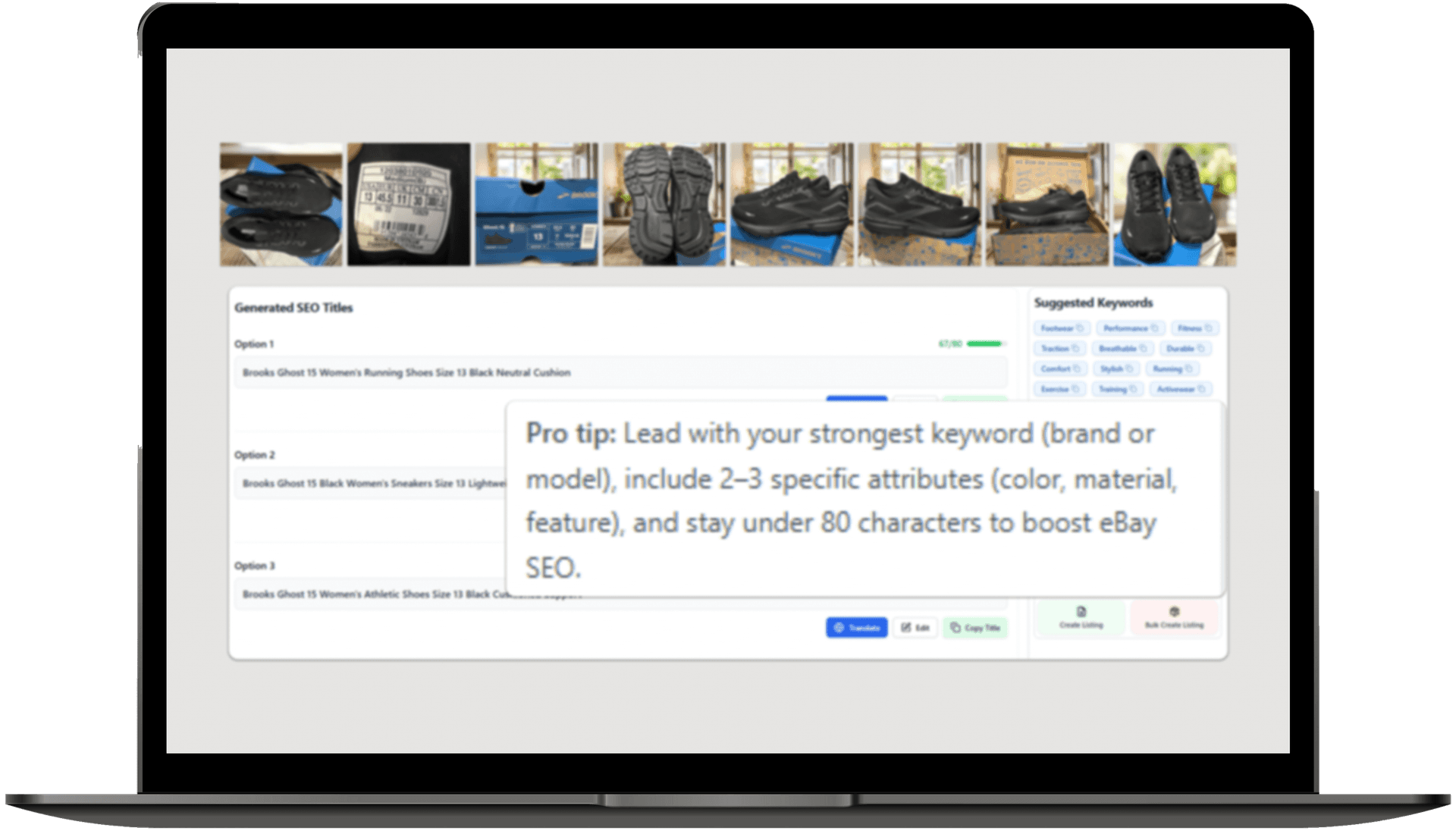Click the Bulk Create Listing box icon
1456x831 pixels.
(x=1173, y=612)
